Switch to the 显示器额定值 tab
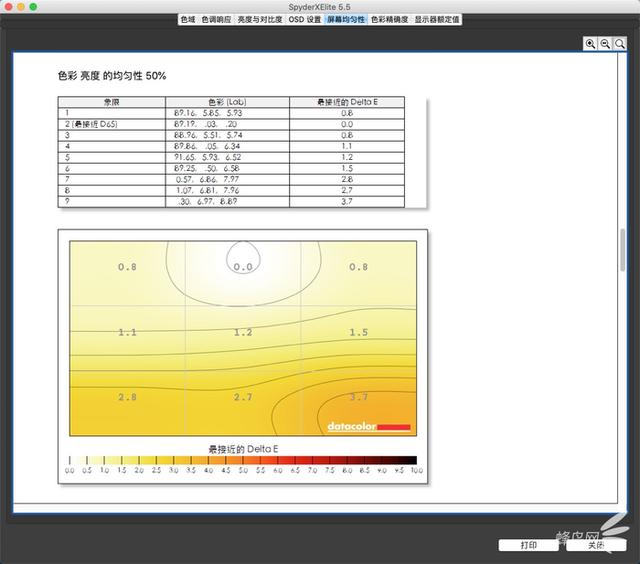 (x=437, y=19)
